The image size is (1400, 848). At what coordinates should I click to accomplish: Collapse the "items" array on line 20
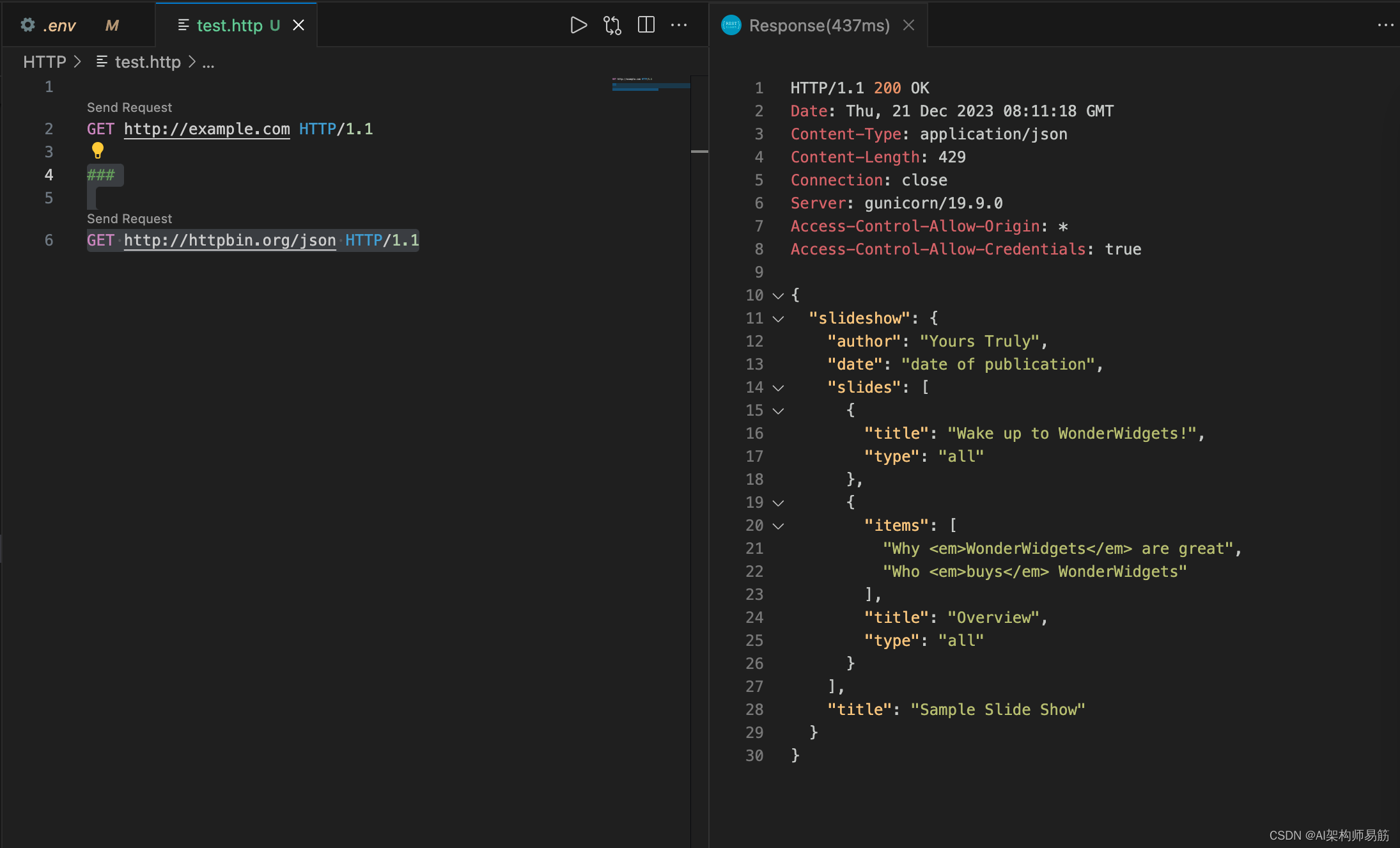778,526
